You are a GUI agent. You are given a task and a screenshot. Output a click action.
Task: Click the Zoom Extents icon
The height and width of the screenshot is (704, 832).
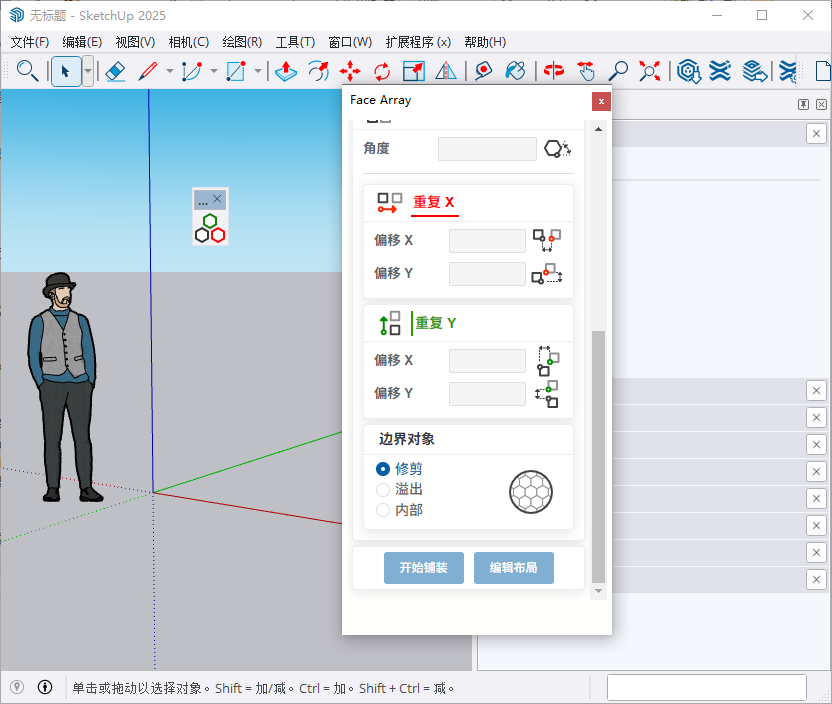648,72
